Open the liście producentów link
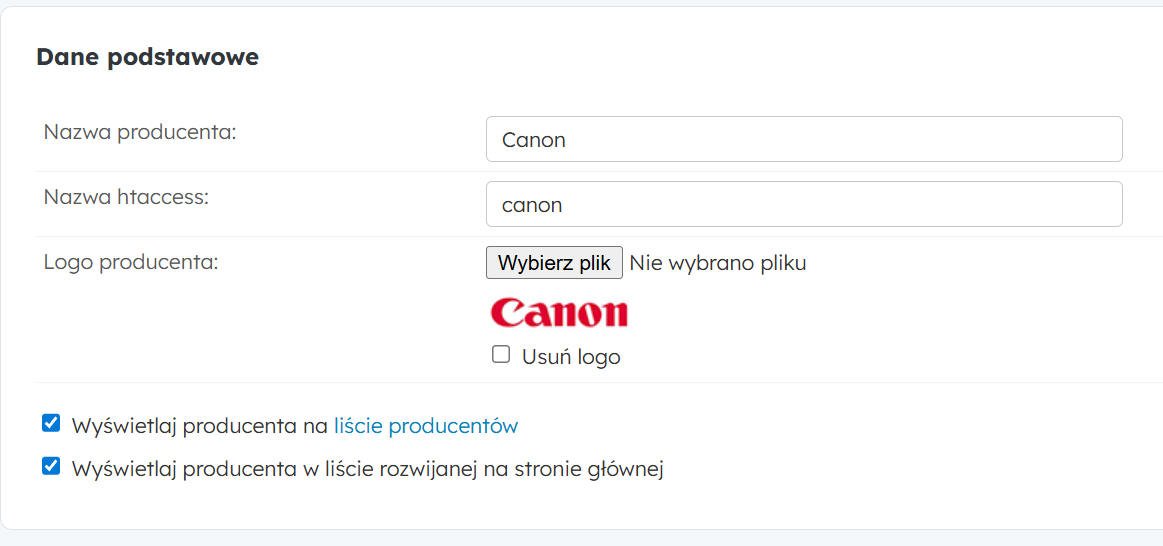The width and height of the screenshot is (1163, 546). (426, 426)
